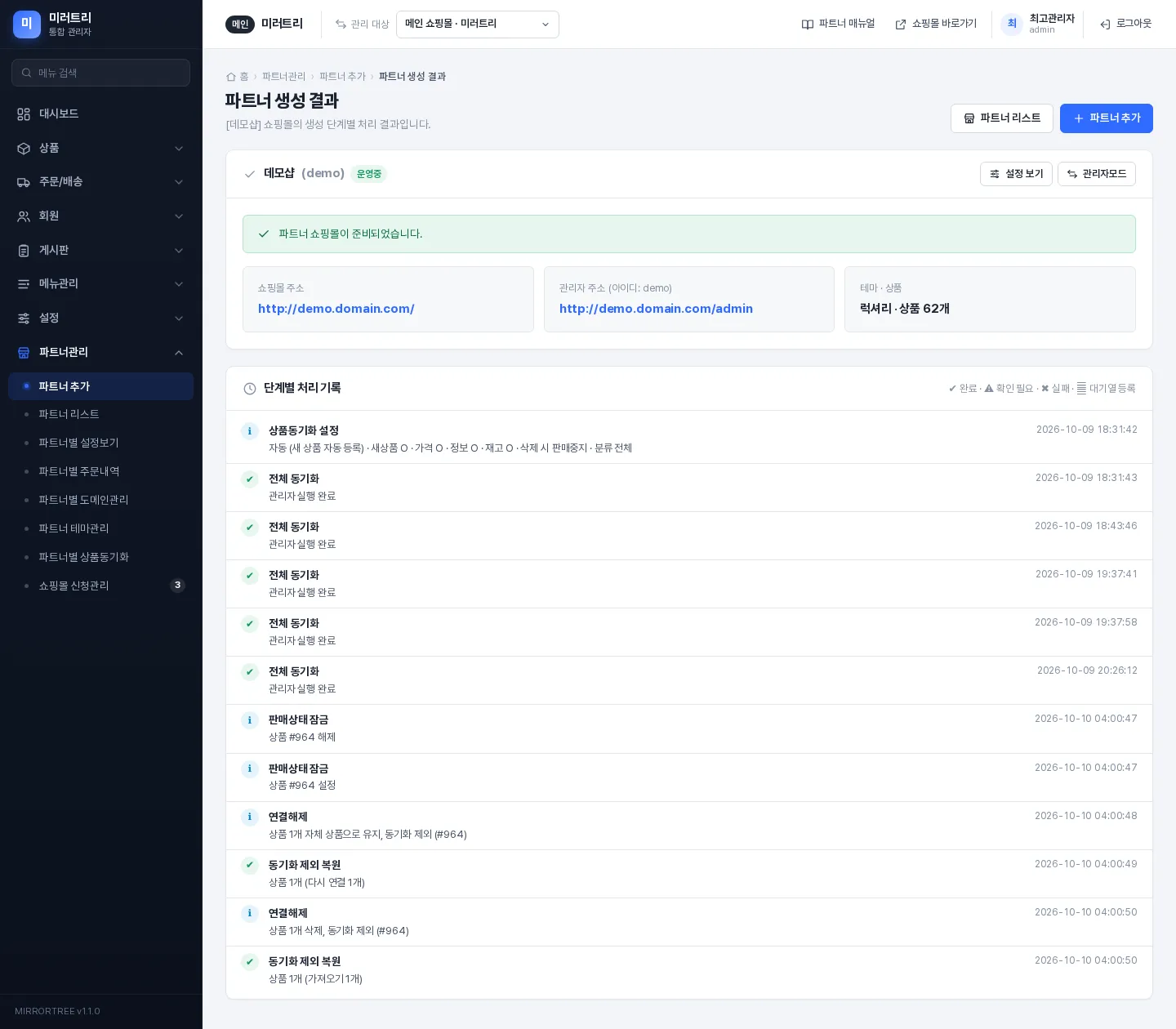1176x1029 pixels.
Task: Open the http://demo.domain.com/admin link
Action: click(656, 309)
